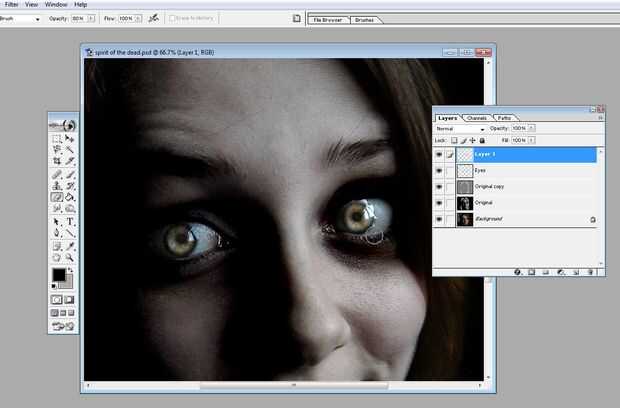Viewport: 620px width, 408px height.
Task: Select the Crop tool
Action: coord(57,161)
